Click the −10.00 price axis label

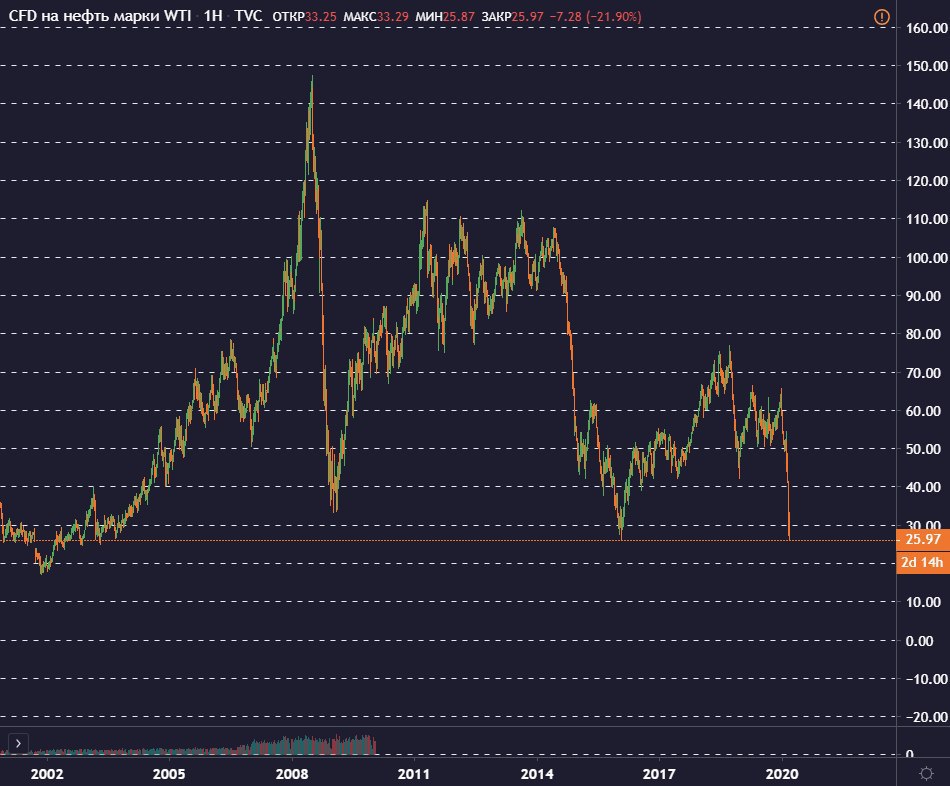coord(926,679)
